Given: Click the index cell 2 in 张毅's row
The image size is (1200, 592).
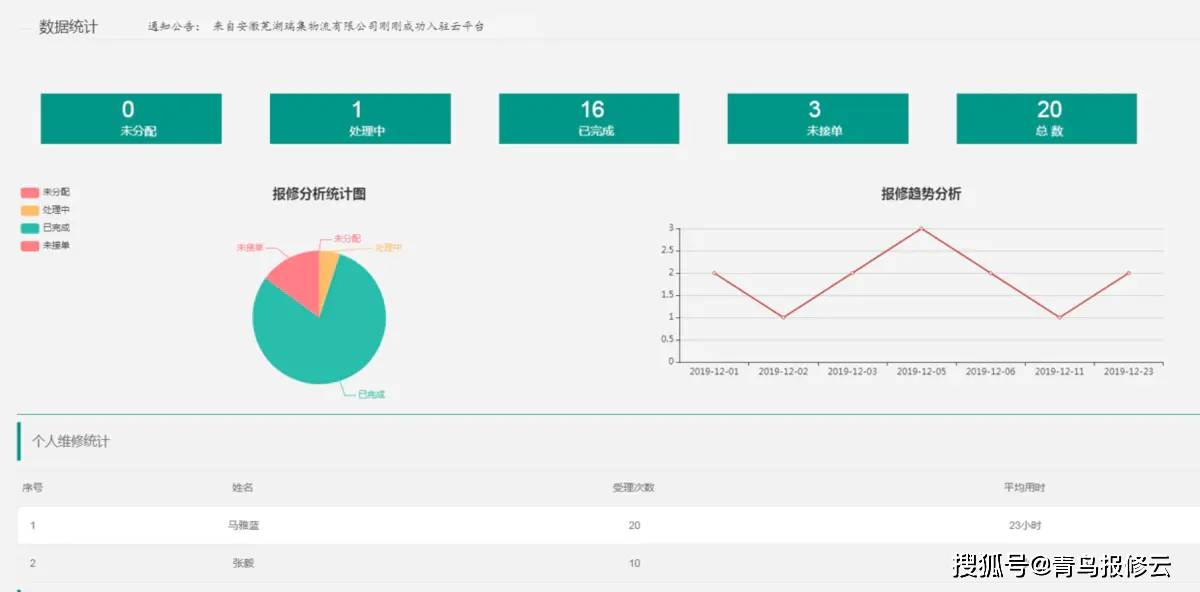Looking at the screenshot, I should [x=33, y=563].
